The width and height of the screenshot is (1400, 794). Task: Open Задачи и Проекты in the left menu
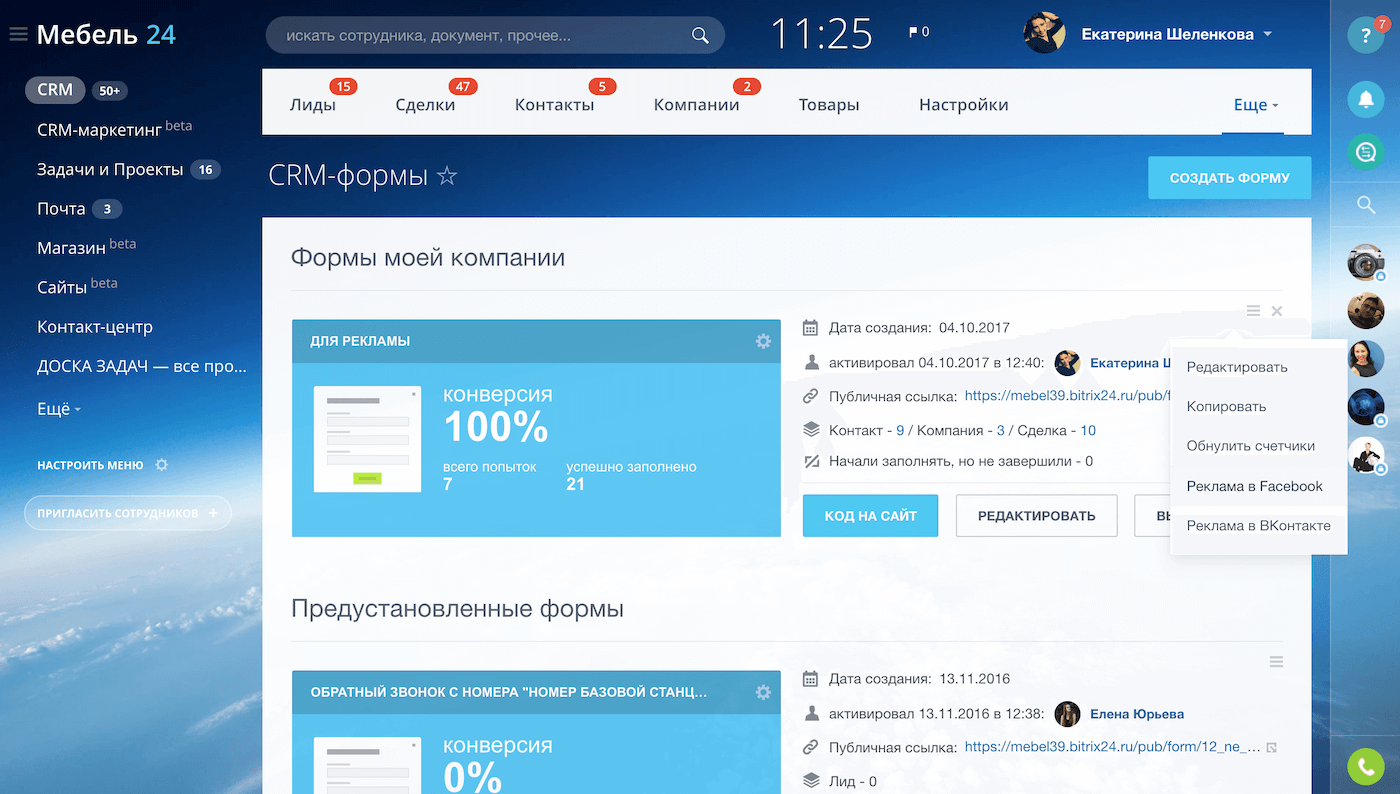(x=110, y=170)
